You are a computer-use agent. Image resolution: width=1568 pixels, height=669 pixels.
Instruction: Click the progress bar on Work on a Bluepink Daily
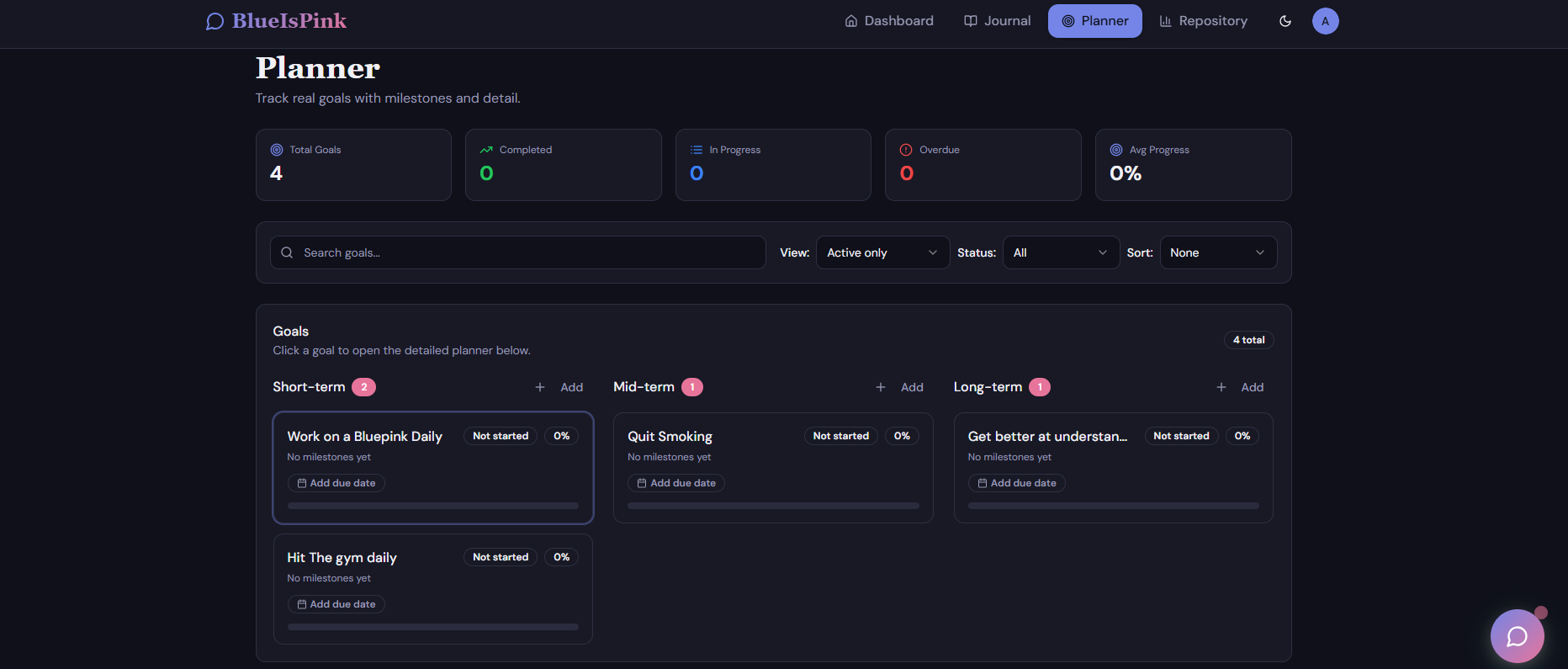point(433,506)
